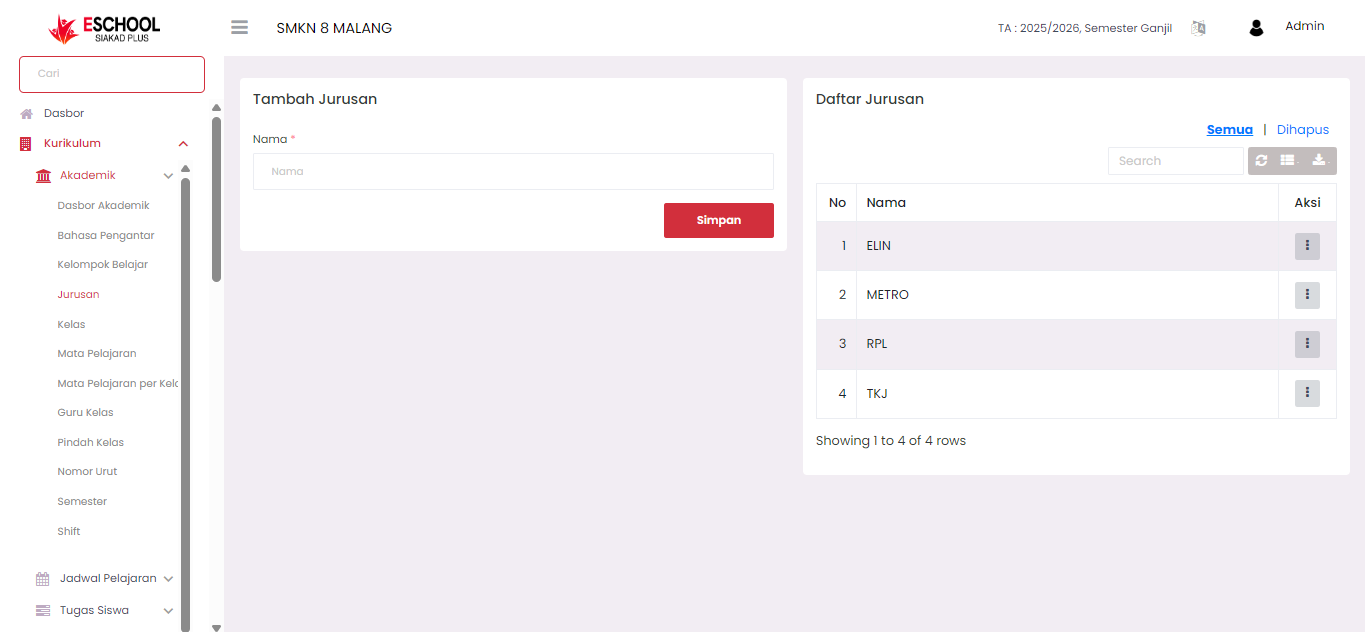Click the Nama input field
1365x632 pixels.
point(513,172)
